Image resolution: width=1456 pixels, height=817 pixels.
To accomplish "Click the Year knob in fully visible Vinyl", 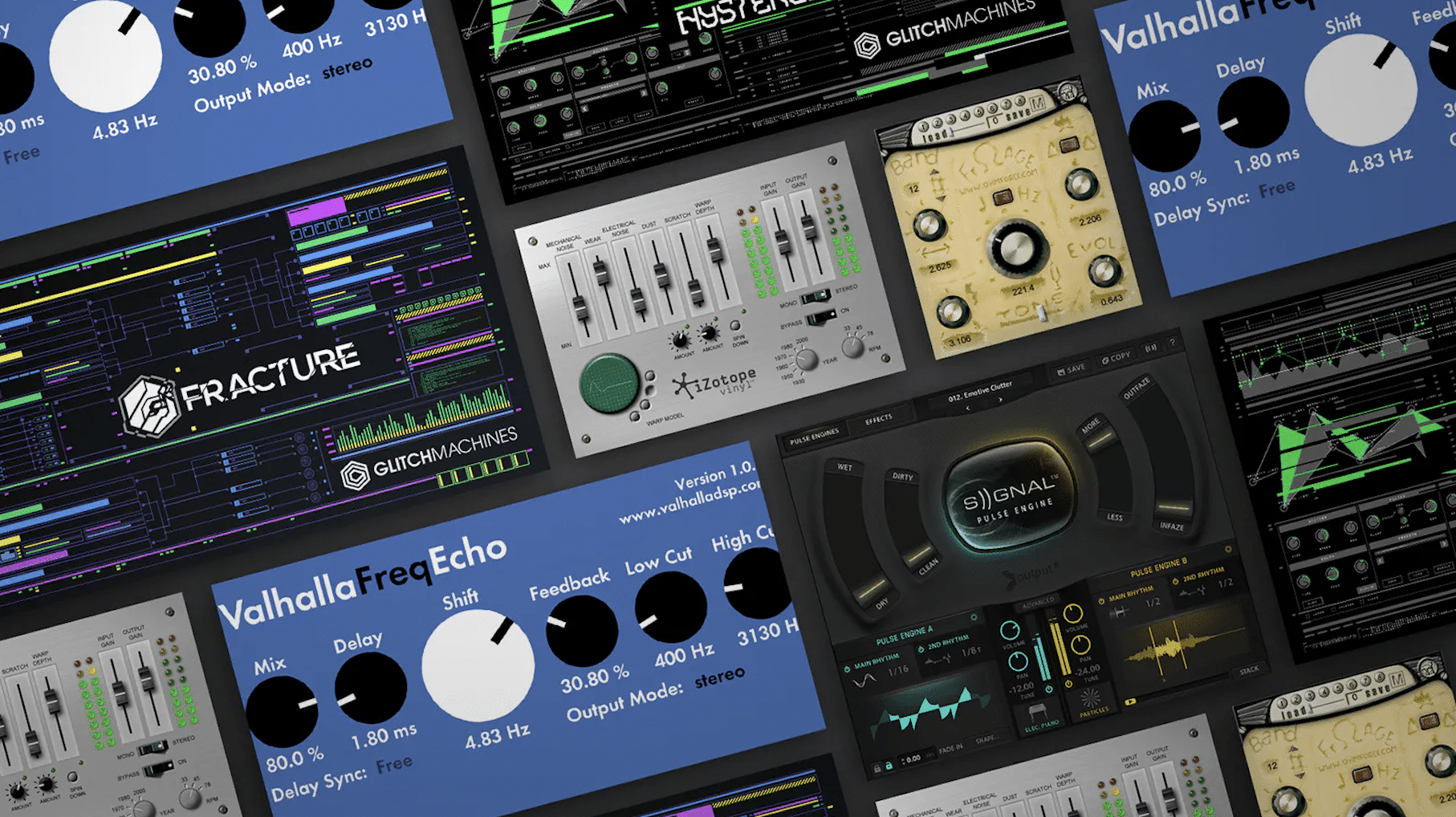I will tap(807, 360).
